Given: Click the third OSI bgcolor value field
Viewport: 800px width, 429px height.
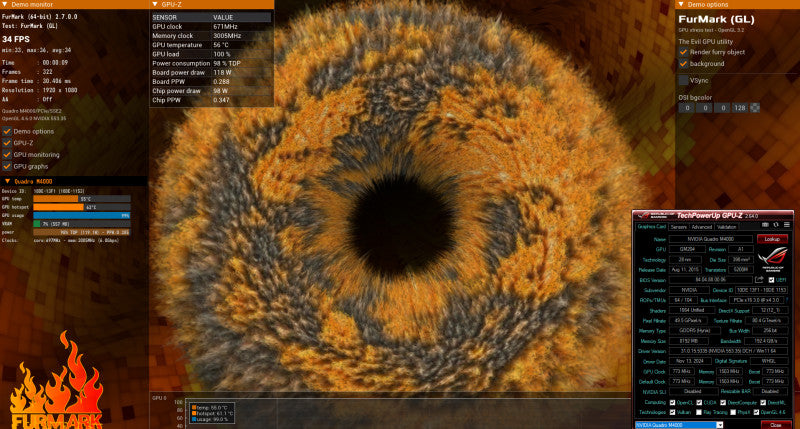Looking at the screenshot, I should click(723, 108).
